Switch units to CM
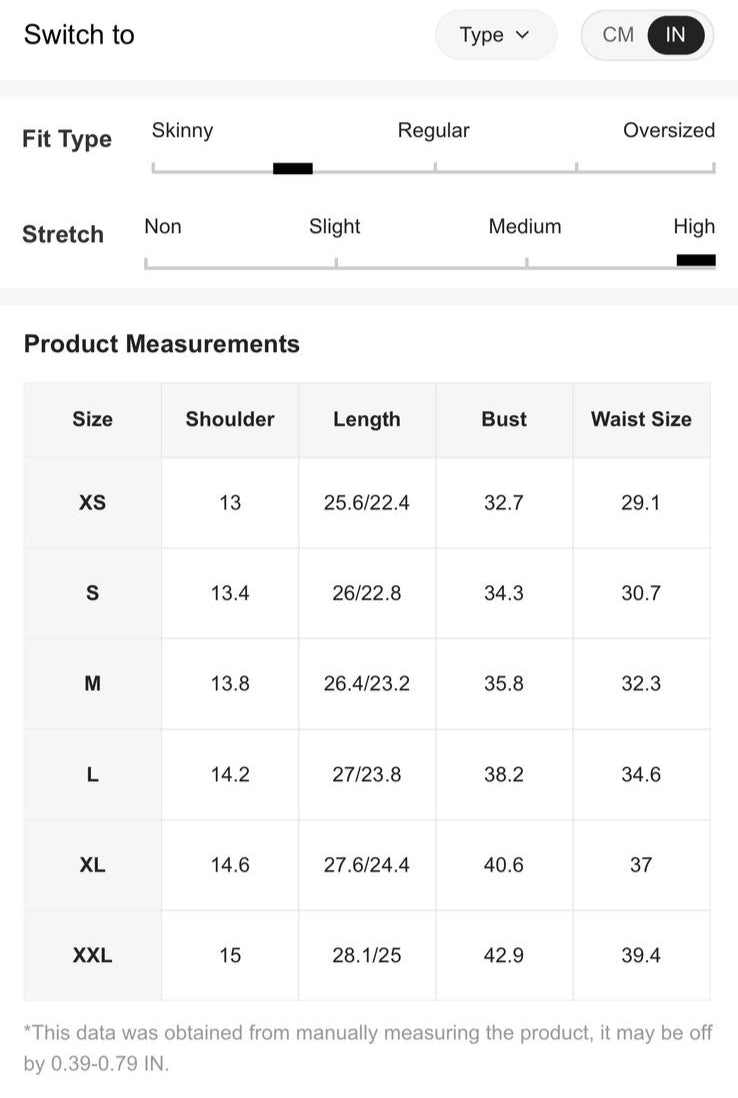738x1098 pixels. pyautogui.click(x=618, y=35)
